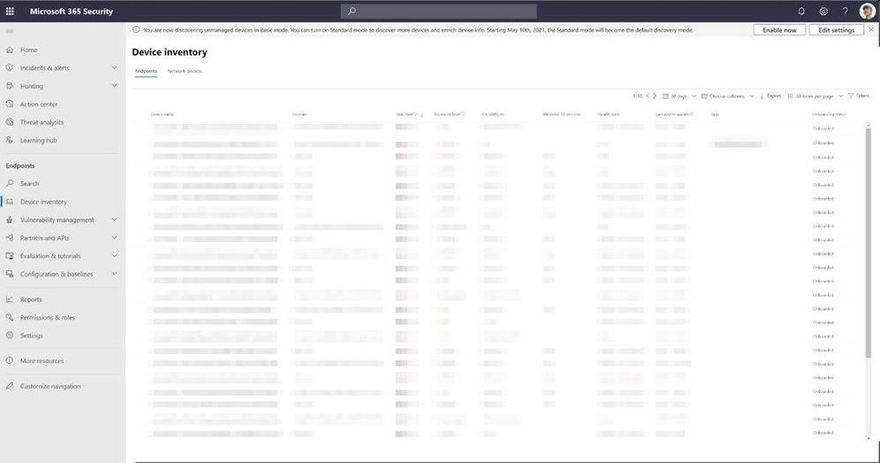Screen dimensions: 880x463
Task: Open the help question mark icon
Action: pos(845,11)
